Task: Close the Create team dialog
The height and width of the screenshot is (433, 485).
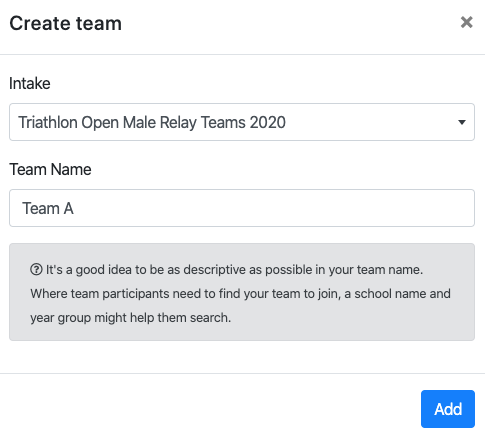Action: tap(466, 23)
